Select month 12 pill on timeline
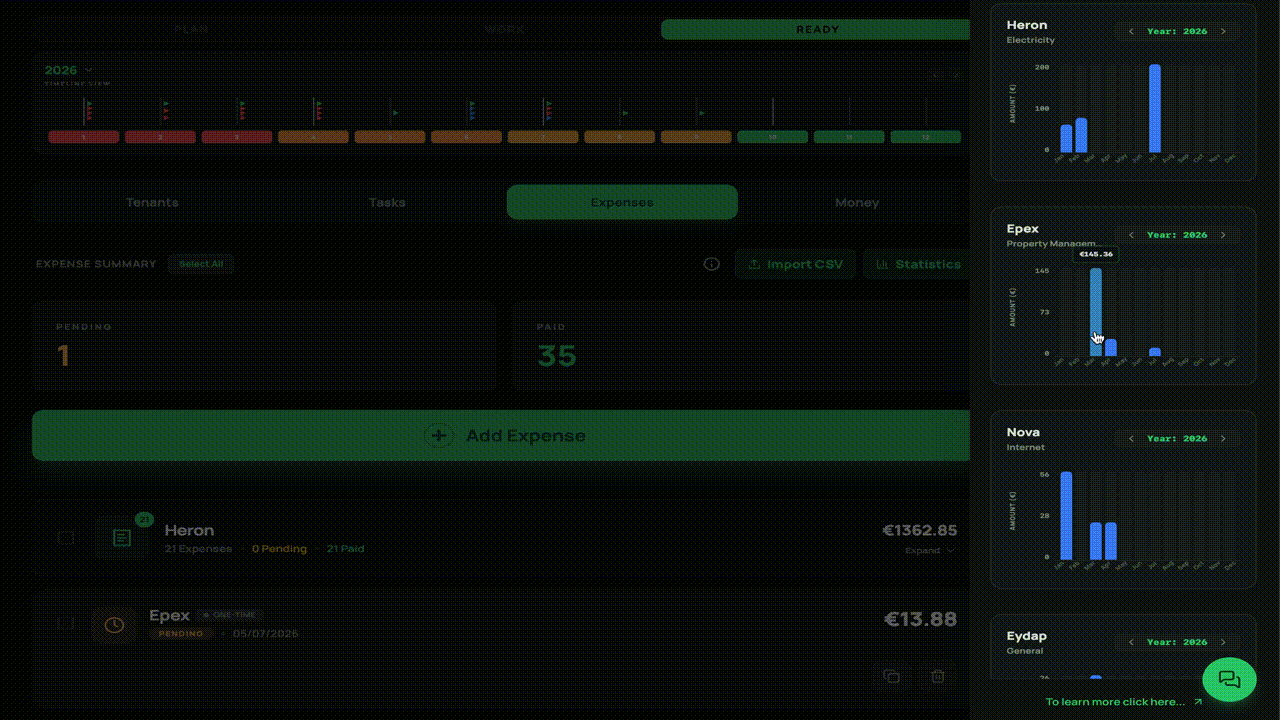The height and width of the screenshot is (720, 1280). [x=926, y=137]
